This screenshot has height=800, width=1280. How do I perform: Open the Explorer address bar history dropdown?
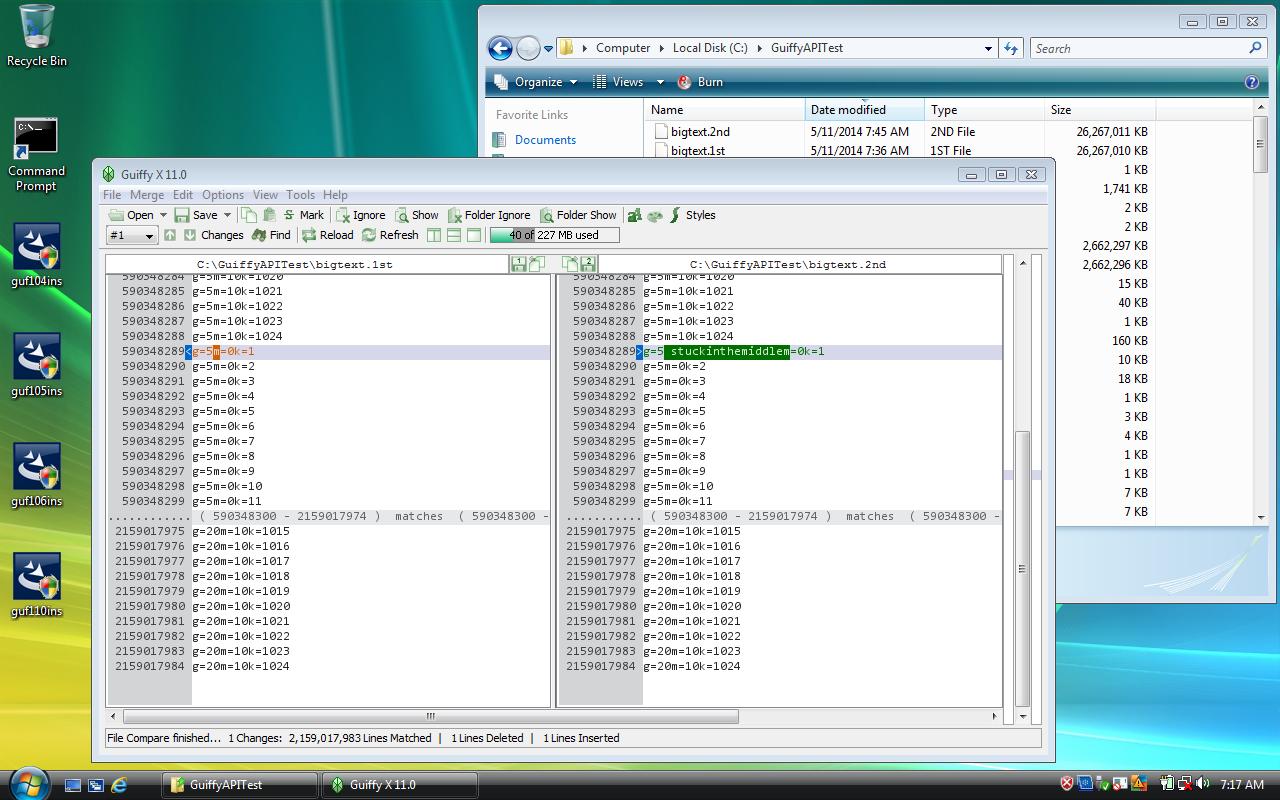[x=988, y=48]
